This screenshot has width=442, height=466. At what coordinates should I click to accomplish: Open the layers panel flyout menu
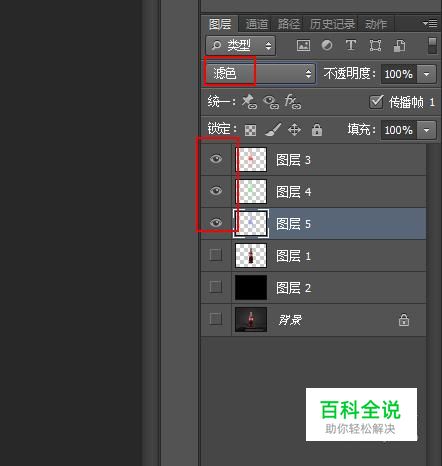click(430, 23)
